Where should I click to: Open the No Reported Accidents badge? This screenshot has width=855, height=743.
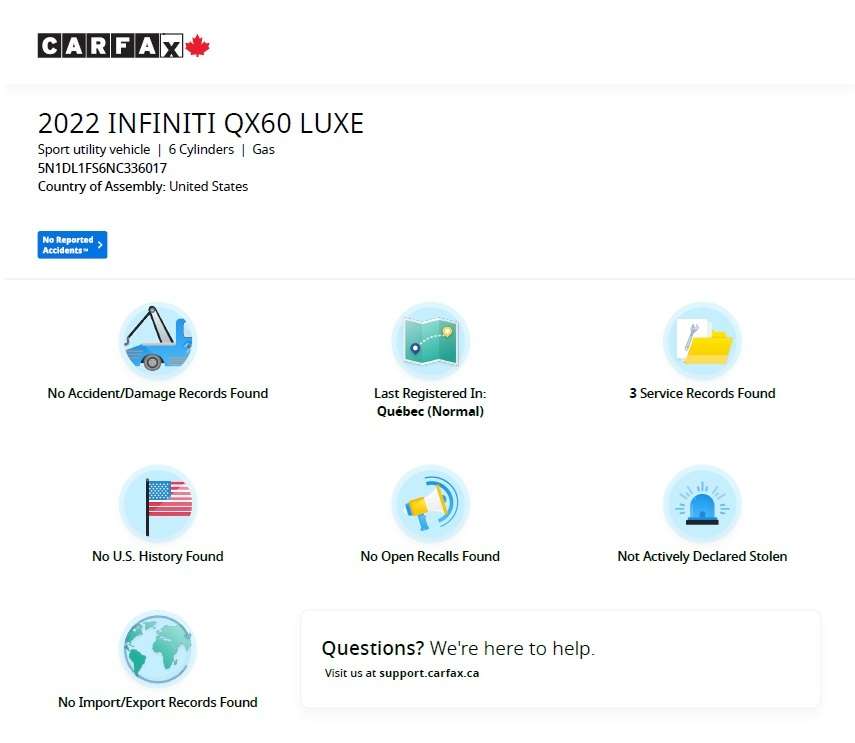(x=73, y=245)
